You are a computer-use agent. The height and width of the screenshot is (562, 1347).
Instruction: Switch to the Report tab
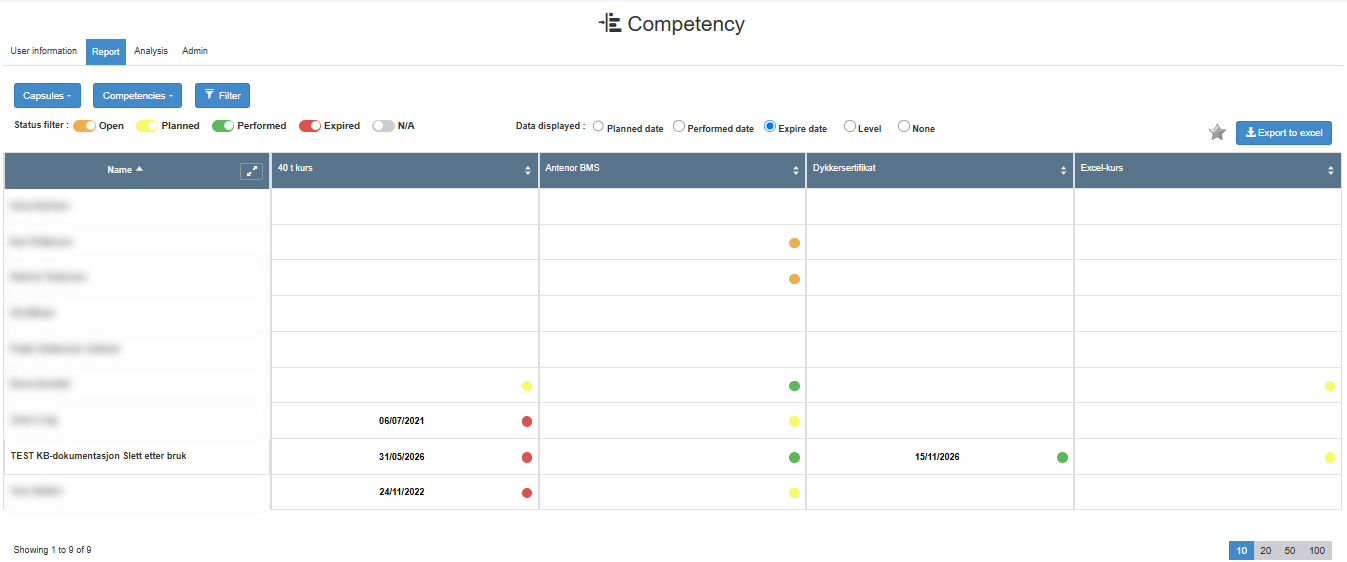[x=106, y=52]
